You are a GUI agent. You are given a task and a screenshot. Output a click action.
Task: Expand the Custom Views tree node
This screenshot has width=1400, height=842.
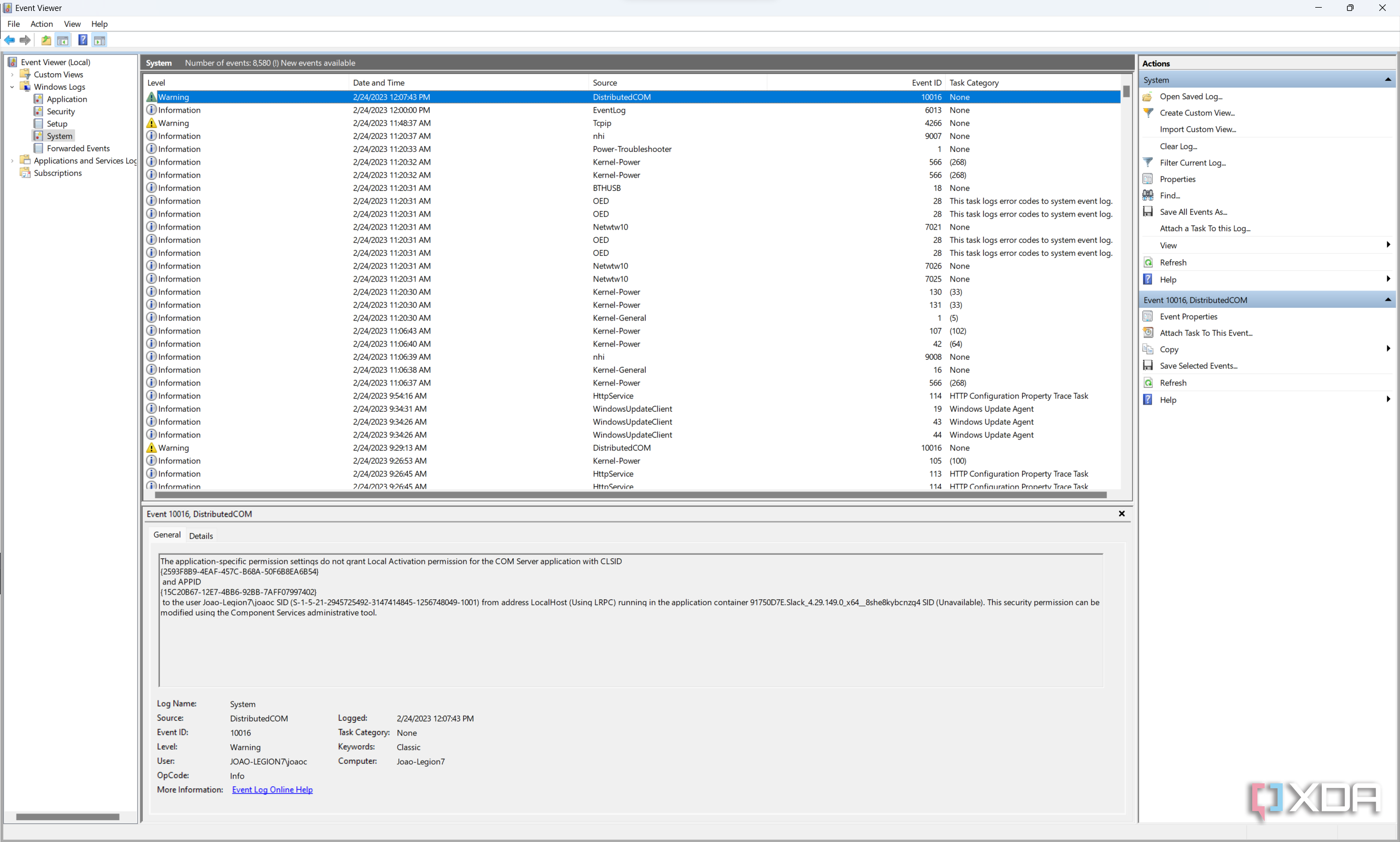13,75
